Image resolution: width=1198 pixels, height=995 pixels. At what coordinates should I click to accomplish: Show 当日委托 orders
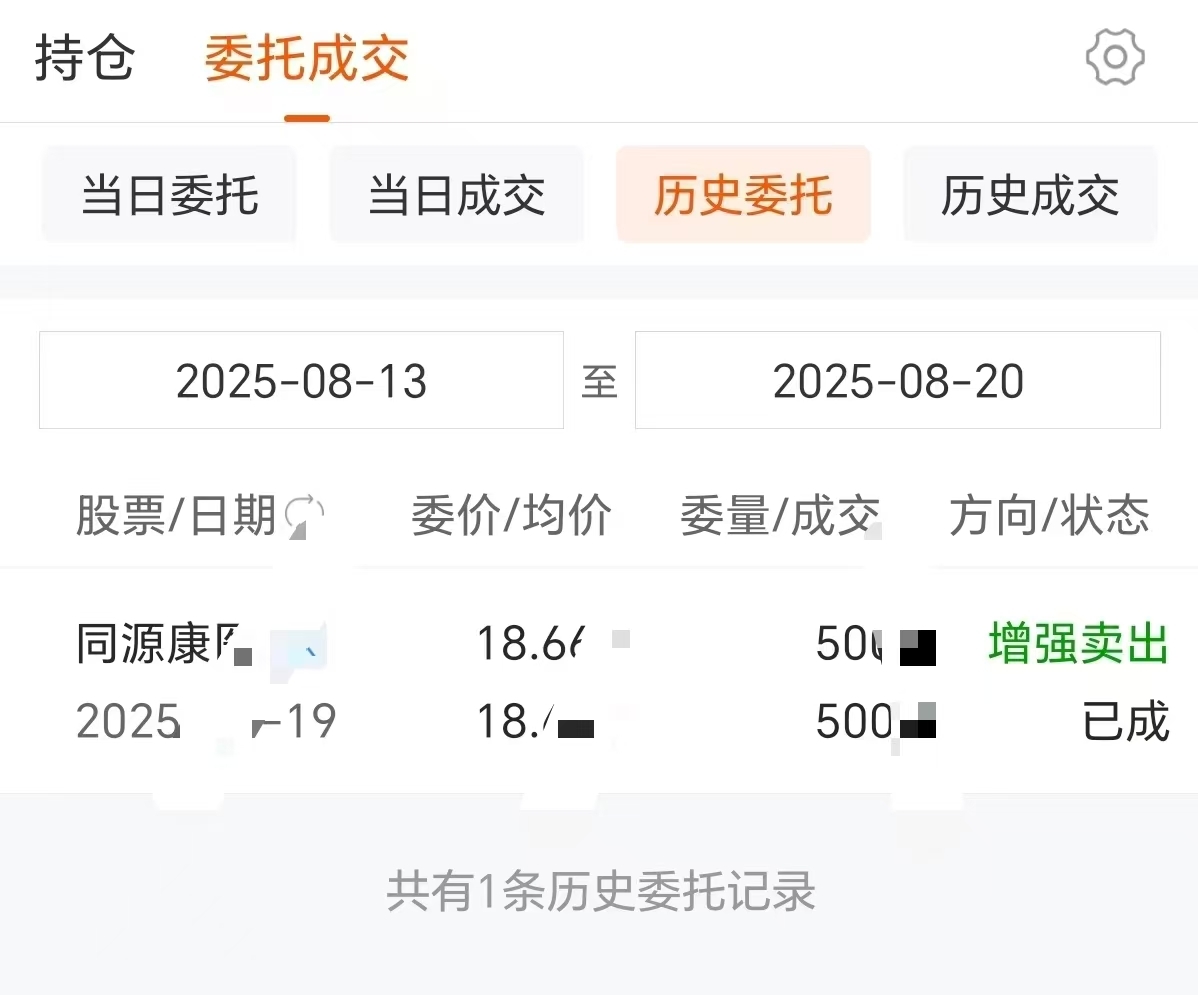pos(169,195)
